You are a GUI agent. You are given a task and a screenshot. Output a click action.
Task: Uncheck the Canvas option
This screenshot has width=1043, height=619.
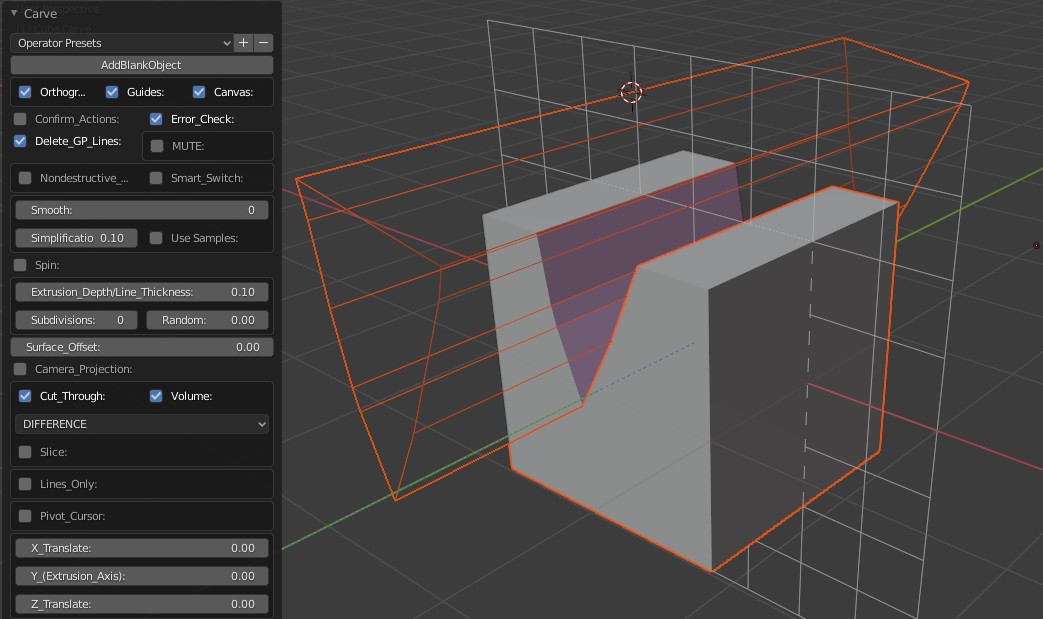(199, 92)
